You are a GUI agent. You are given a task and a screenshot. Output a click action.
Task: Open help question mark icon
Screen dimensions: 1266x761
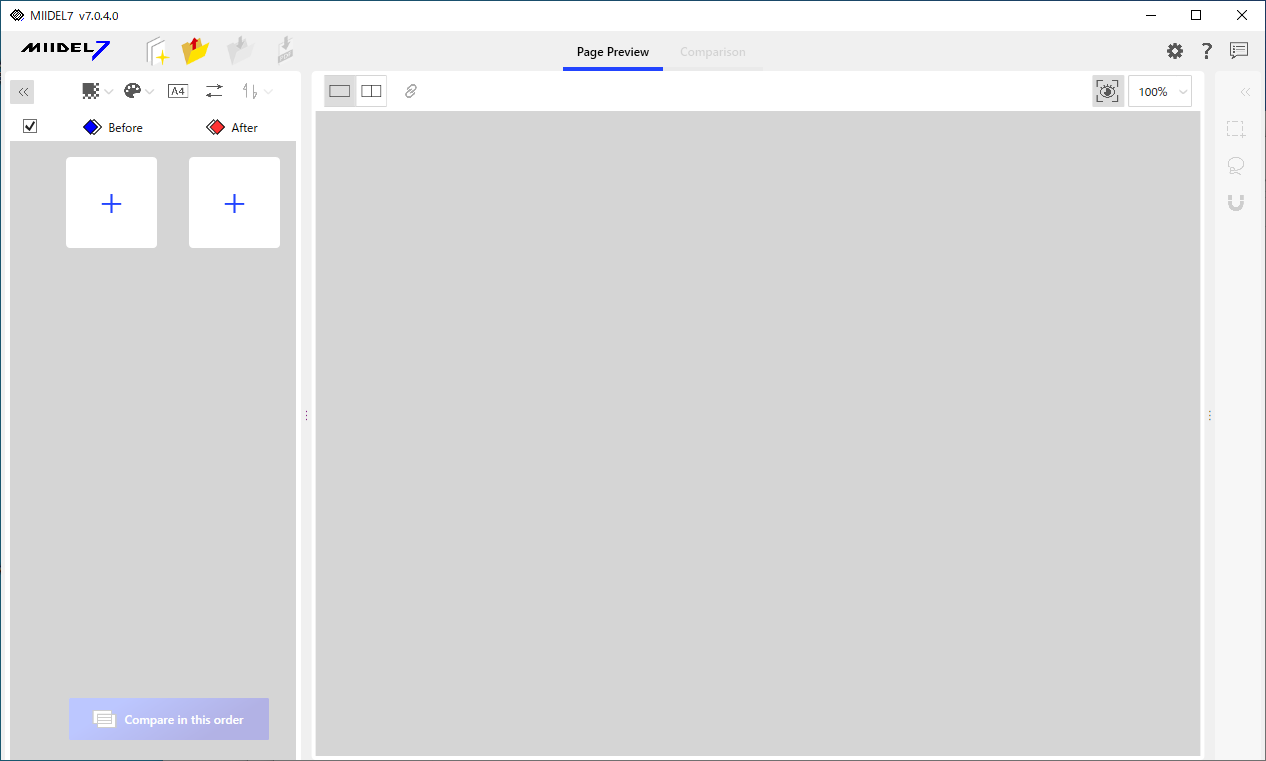(1207, 51)
